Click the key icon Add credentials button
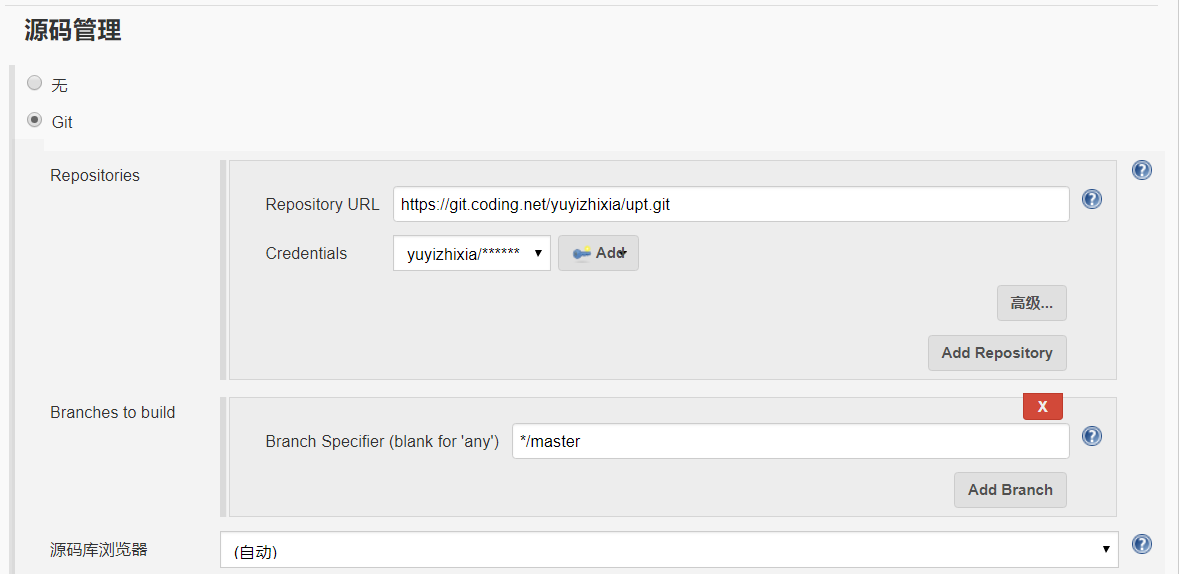 tap(598, 253)
